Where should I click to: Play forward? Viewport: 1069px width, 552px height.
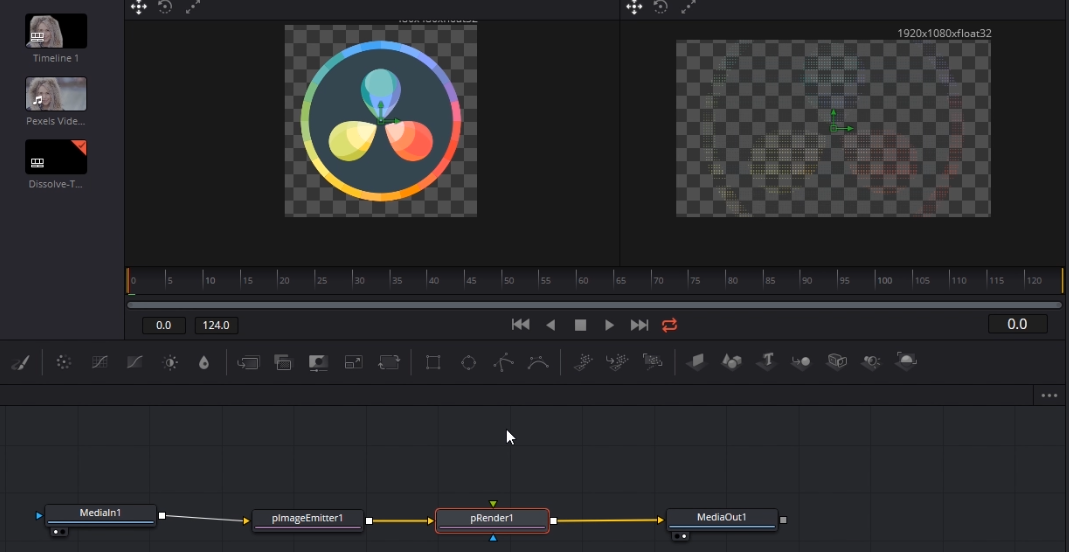click(x=609, y=325)
